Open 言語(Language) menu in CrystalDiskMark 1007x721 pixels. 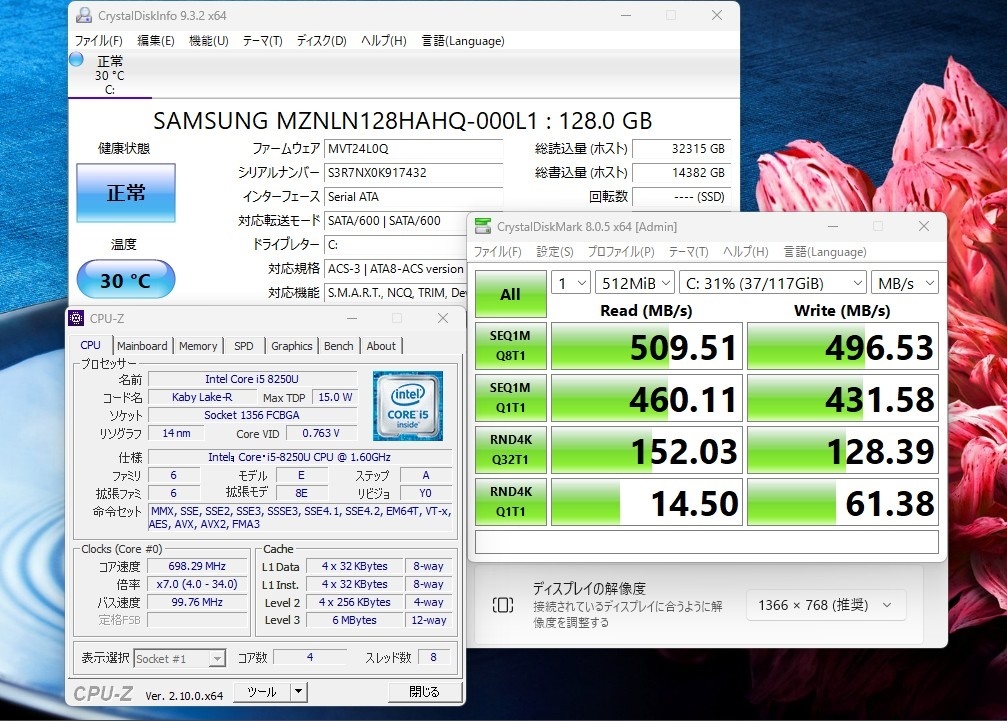click(825, 252)
